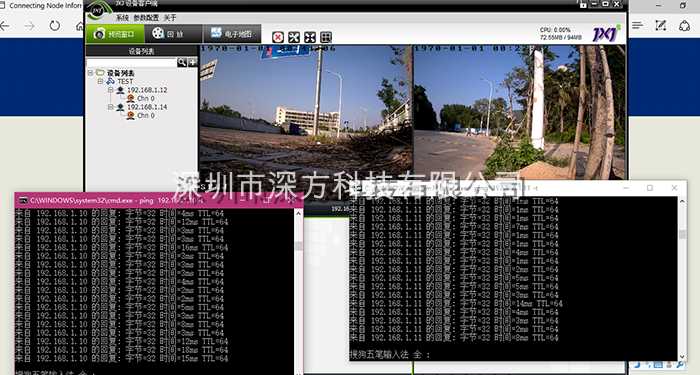Screen dimensions: 700x375
Task: Select device 192.168.1.12 in tree
Action: [x=147, y=90]
